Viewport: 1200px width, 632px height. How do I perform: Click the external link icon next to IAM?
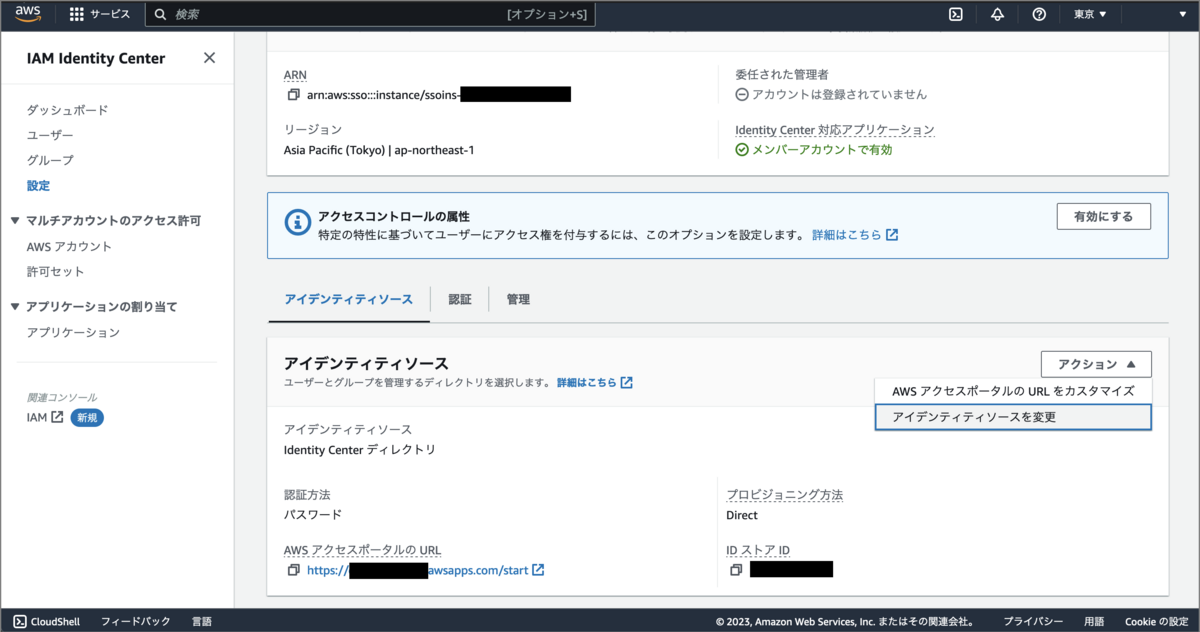[57, 417]
